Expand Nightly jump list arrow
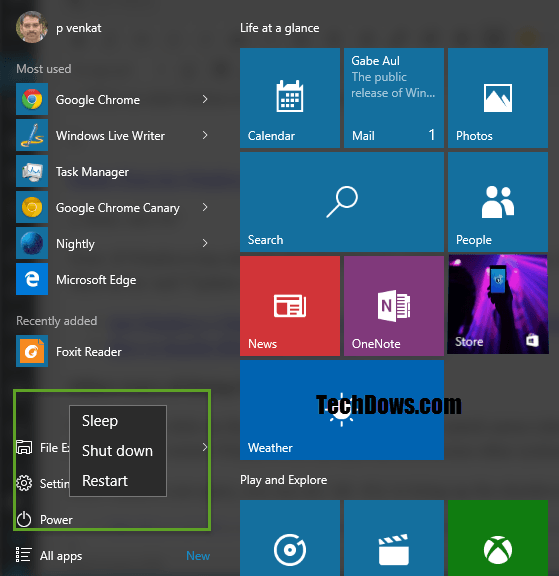This screenshot has width=559, height=576. coord(205,243)
